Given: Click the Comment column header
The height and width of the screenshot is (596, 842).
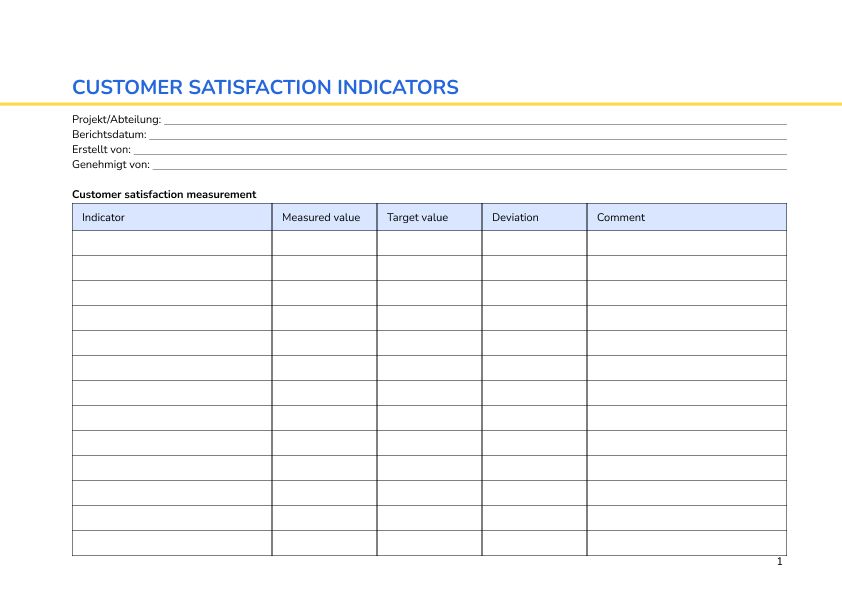Looking at the screenshot, I should pyautogui.click(x=621, y=217).
